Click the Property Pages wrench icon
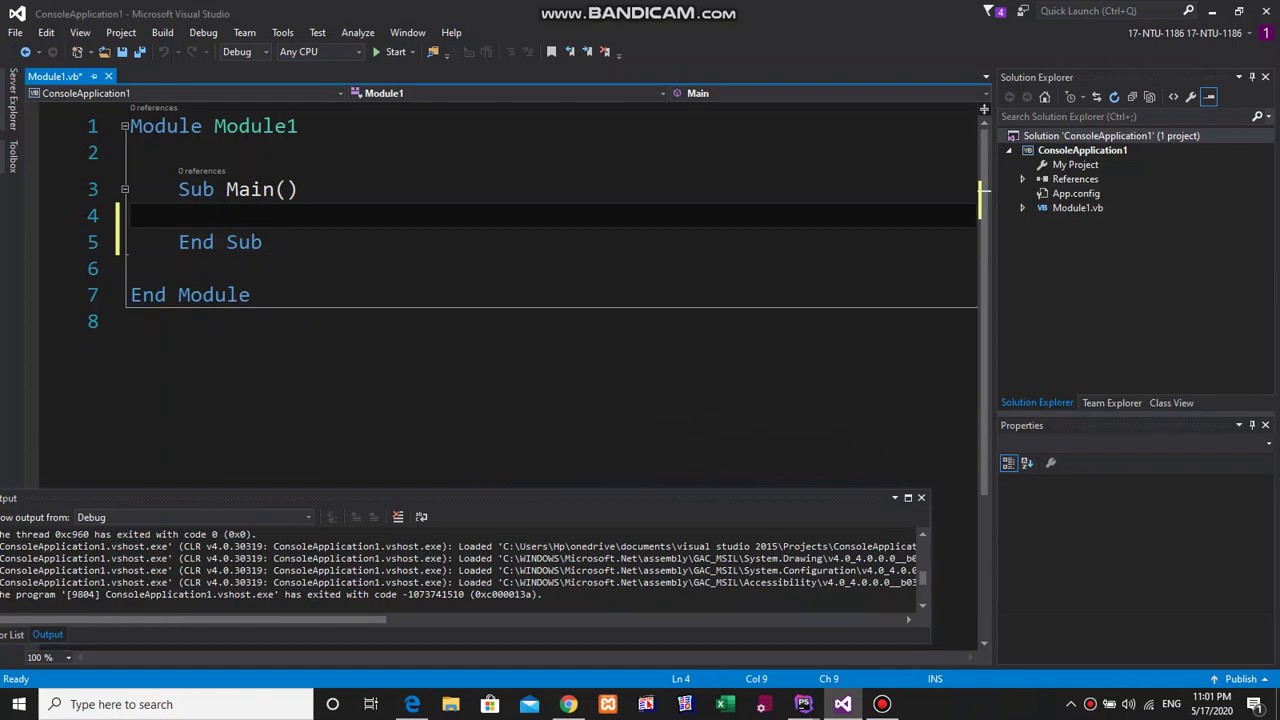The height and width of the screenshot is (720, 1280). pyautogui.click(x=1051, y=463)
